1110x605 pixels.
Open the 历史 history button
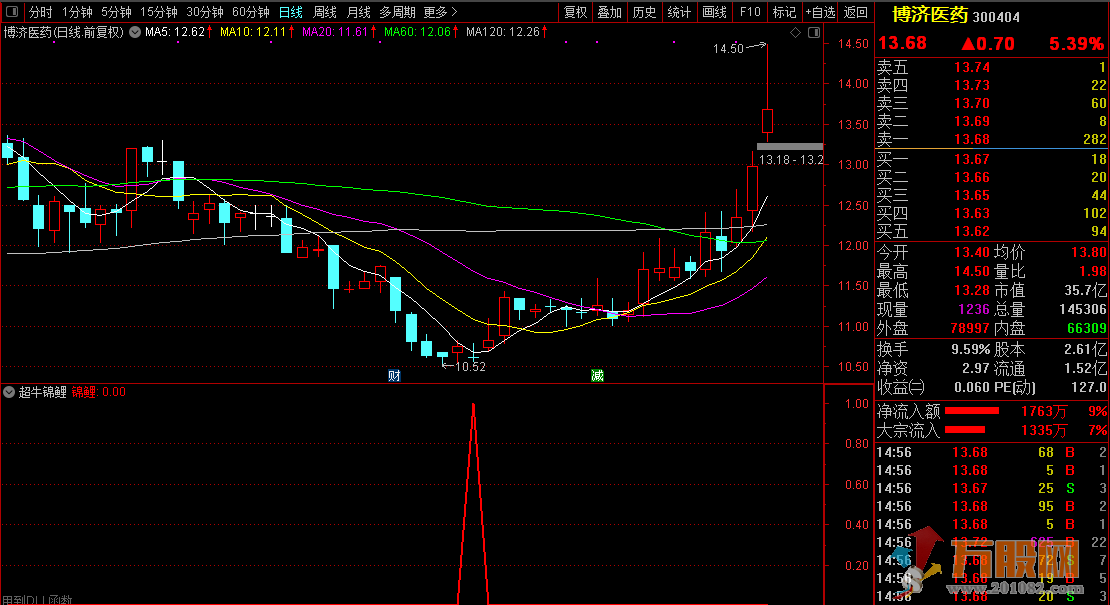click(x=644, y=12)
